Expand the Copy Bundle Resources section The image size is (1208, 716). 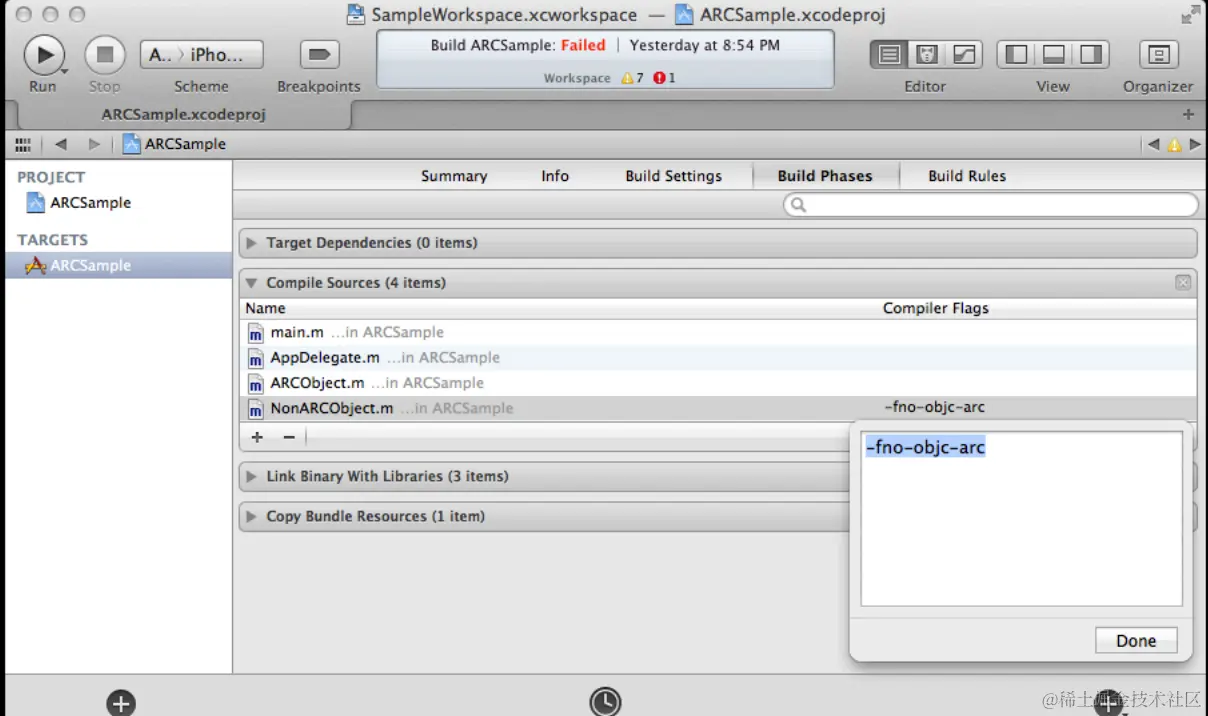[x=251, y=517]
